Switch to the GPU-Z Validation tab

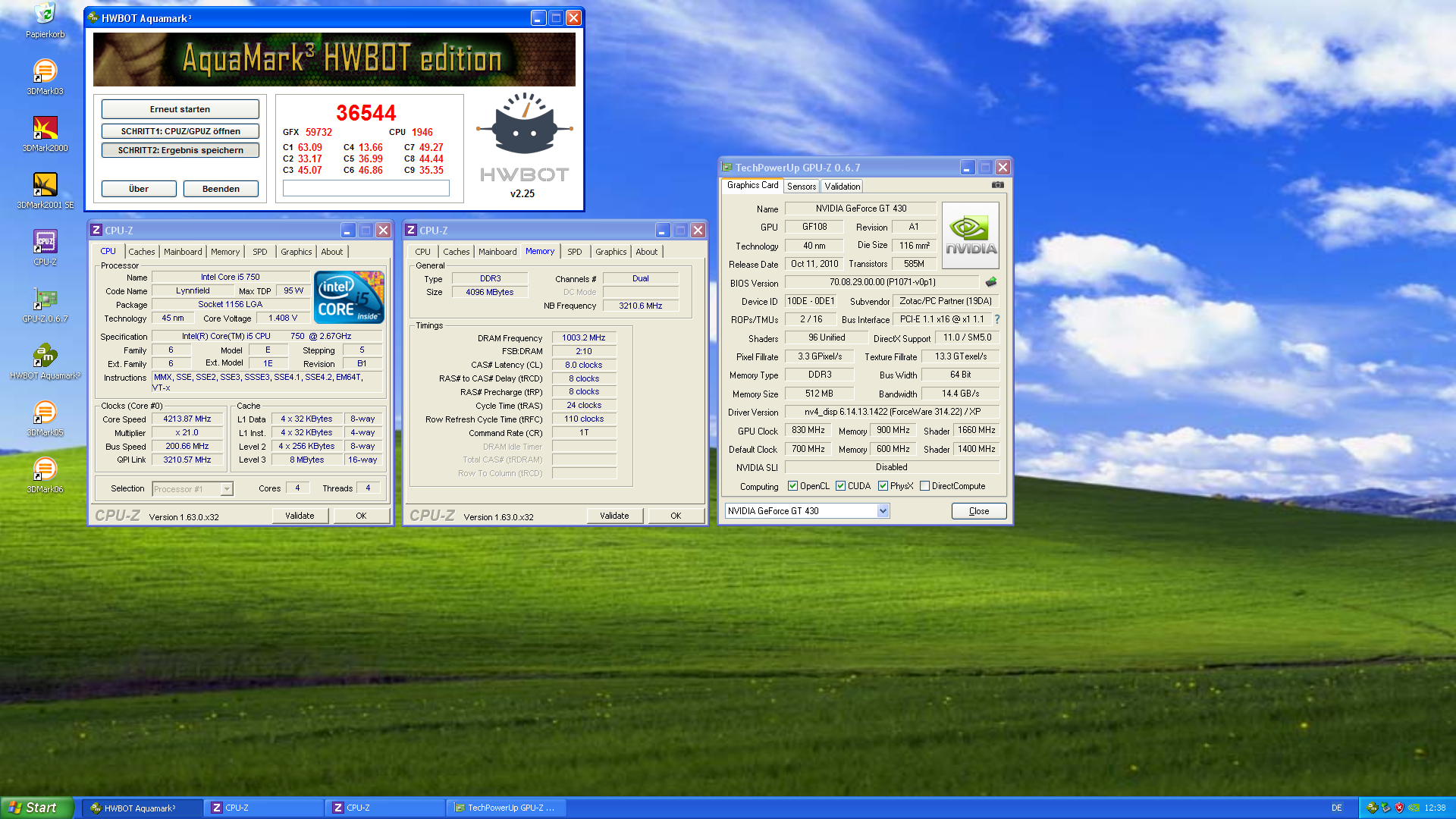click(x=843, y=187)
